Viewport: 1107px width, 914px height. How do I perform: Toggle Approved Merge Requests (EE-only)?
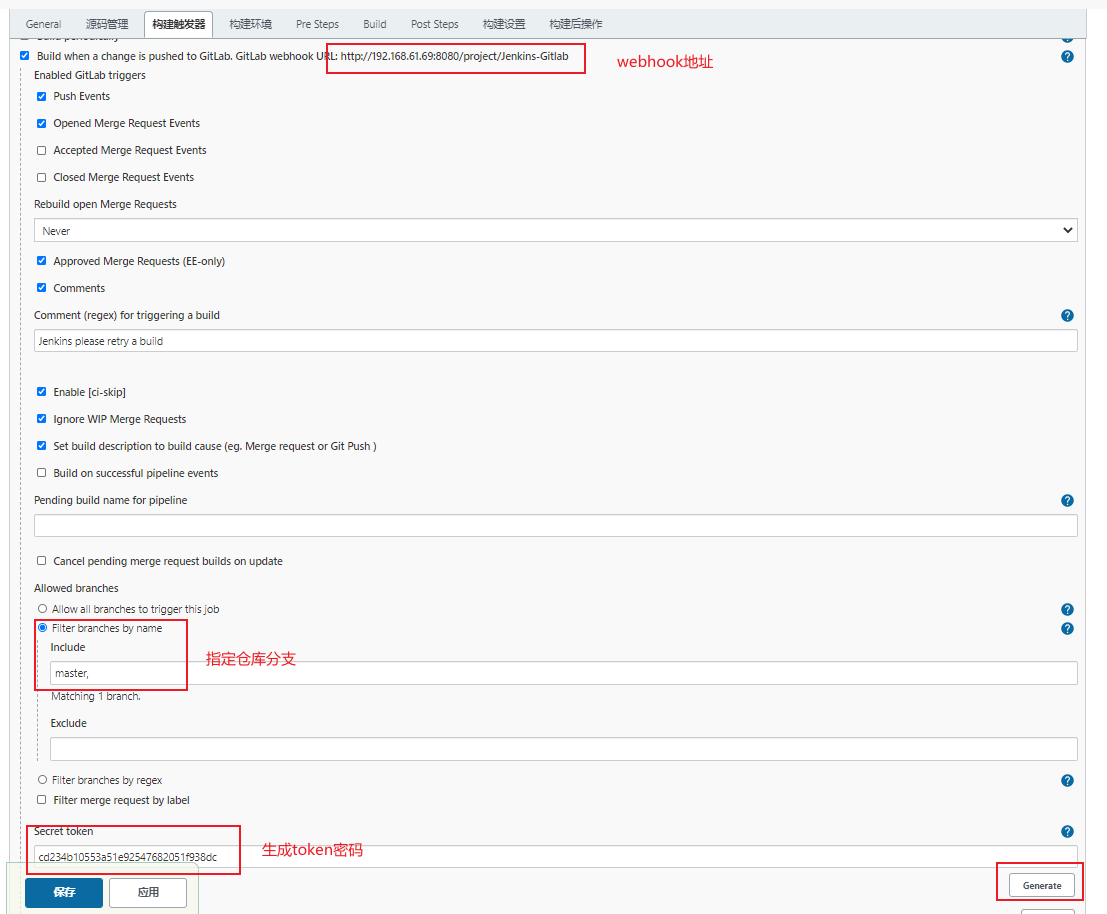click(42, 261)
